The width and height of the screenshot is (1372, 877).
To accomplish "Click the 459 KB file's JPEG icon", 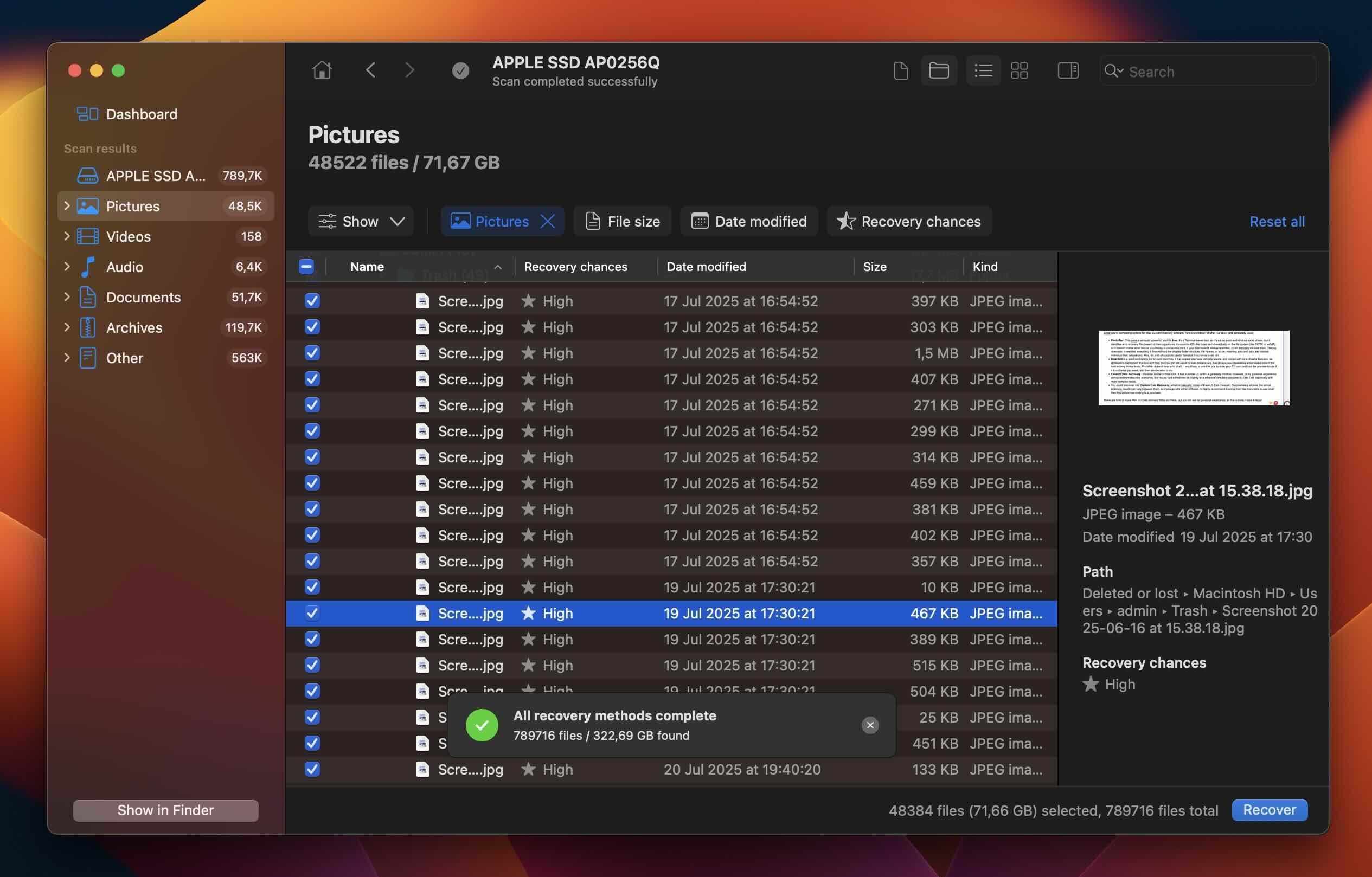I will pos(422,483).
